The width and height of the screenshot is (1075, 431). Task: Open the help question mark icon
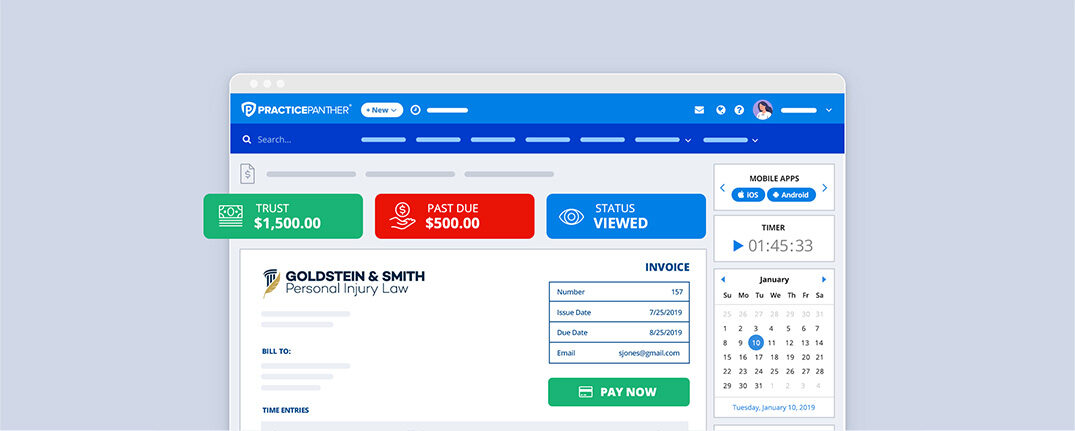tap(739, 110)
